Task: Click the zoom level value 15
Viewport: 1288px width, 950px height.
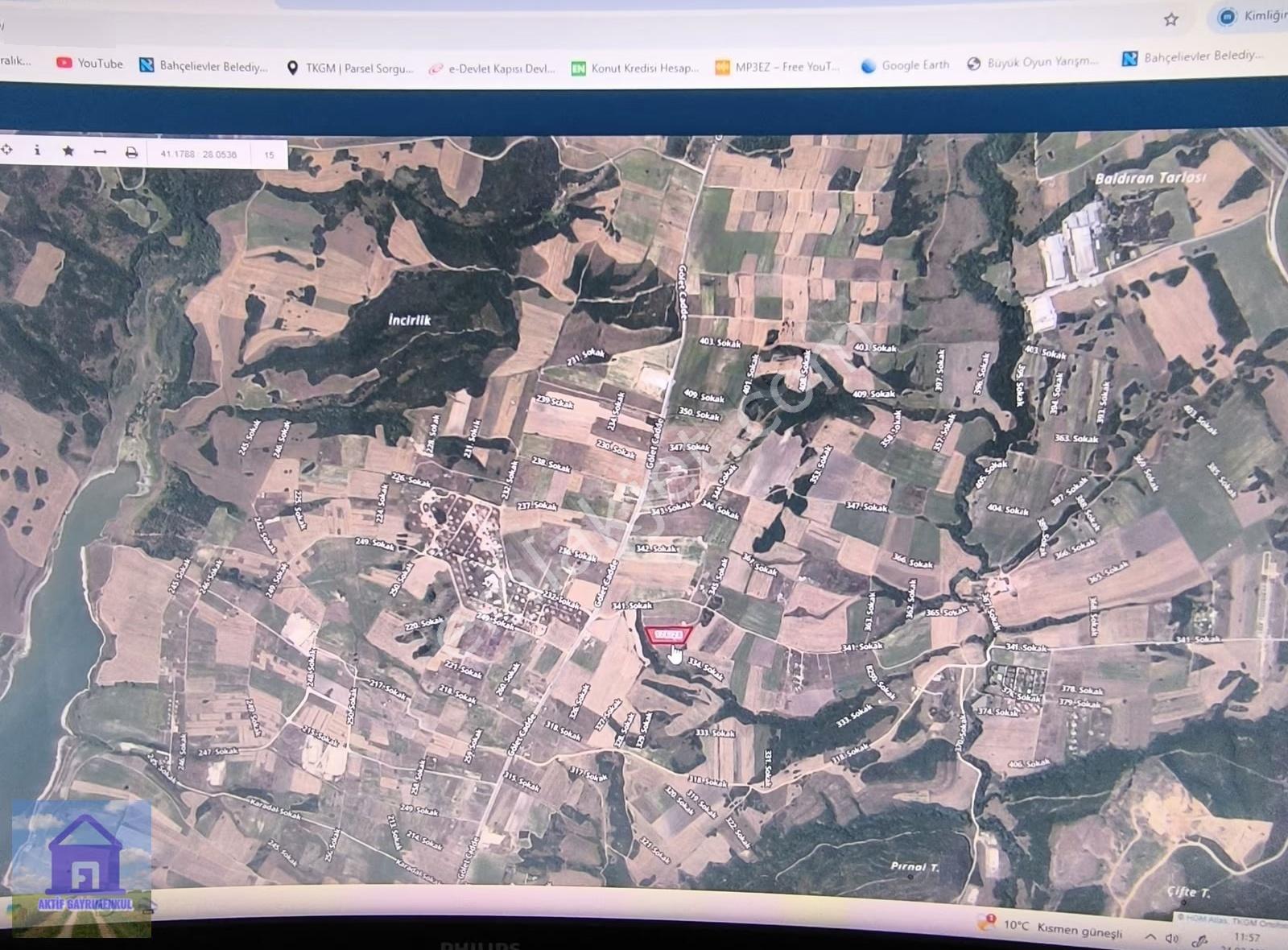Action: point(269,155)
